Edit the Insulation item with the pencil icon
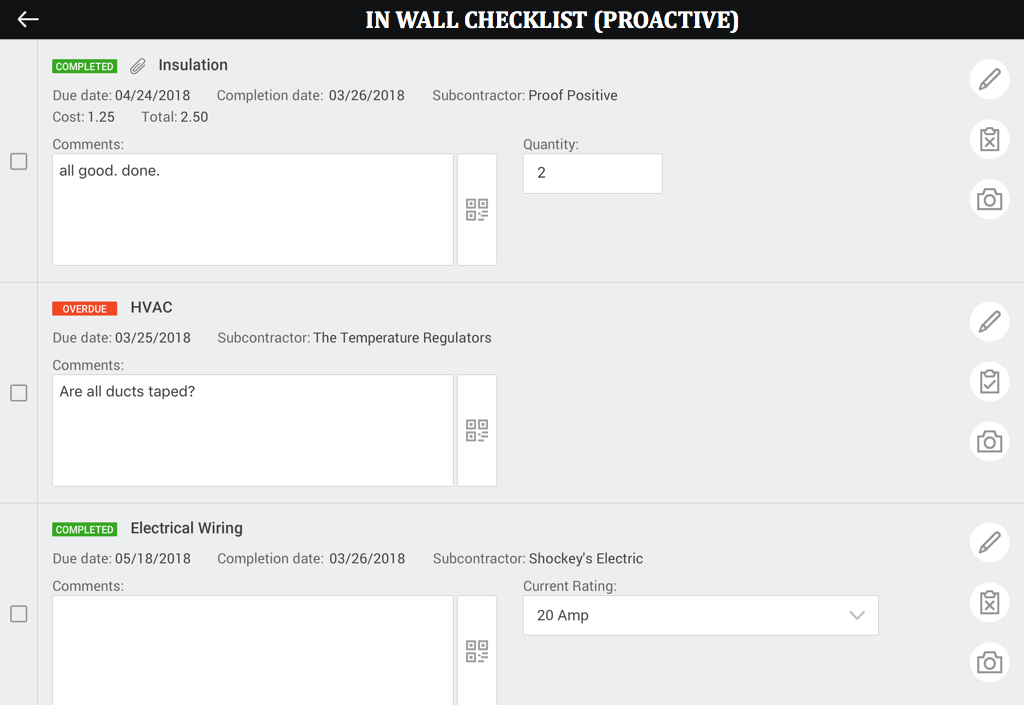Image resolution: width=1024 pixels, height=705 pixels. coord(989,79)
